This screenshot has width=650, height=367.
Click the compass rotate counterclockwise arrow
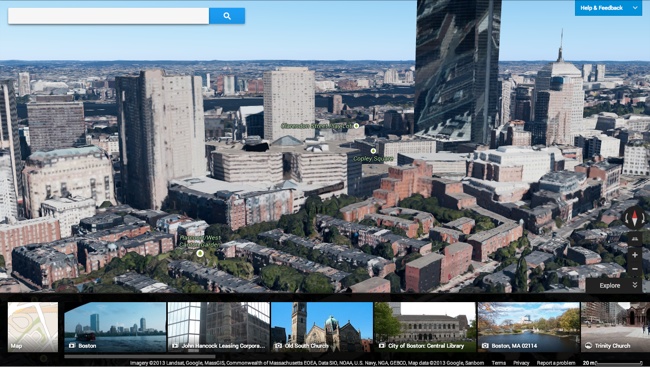627,219
